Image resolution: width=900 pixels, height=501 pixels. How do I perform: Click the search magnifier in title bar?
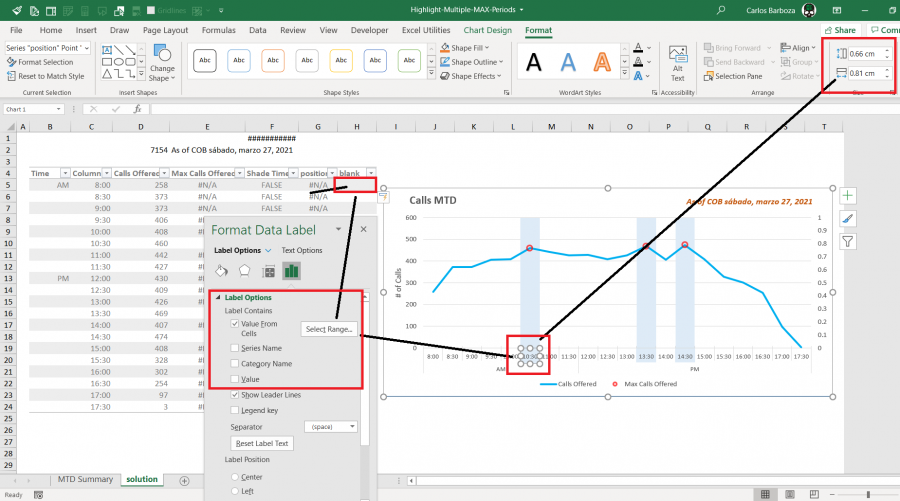[721, 10]
